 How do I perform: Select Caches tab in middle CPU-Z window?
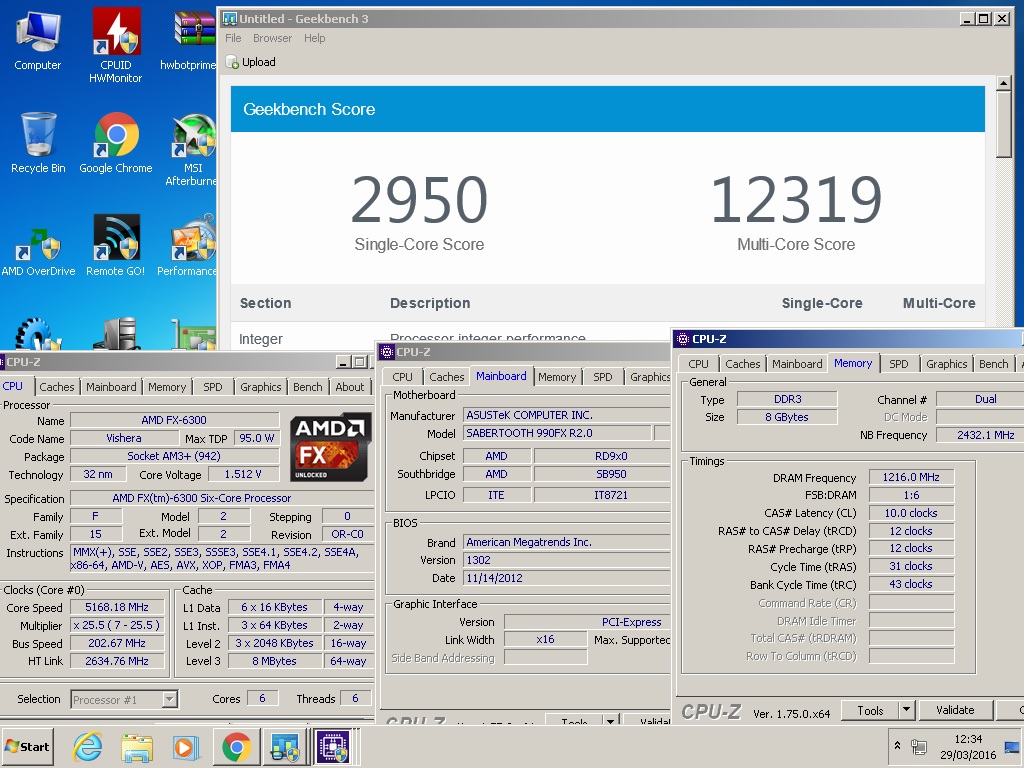[x=447, y=377]
